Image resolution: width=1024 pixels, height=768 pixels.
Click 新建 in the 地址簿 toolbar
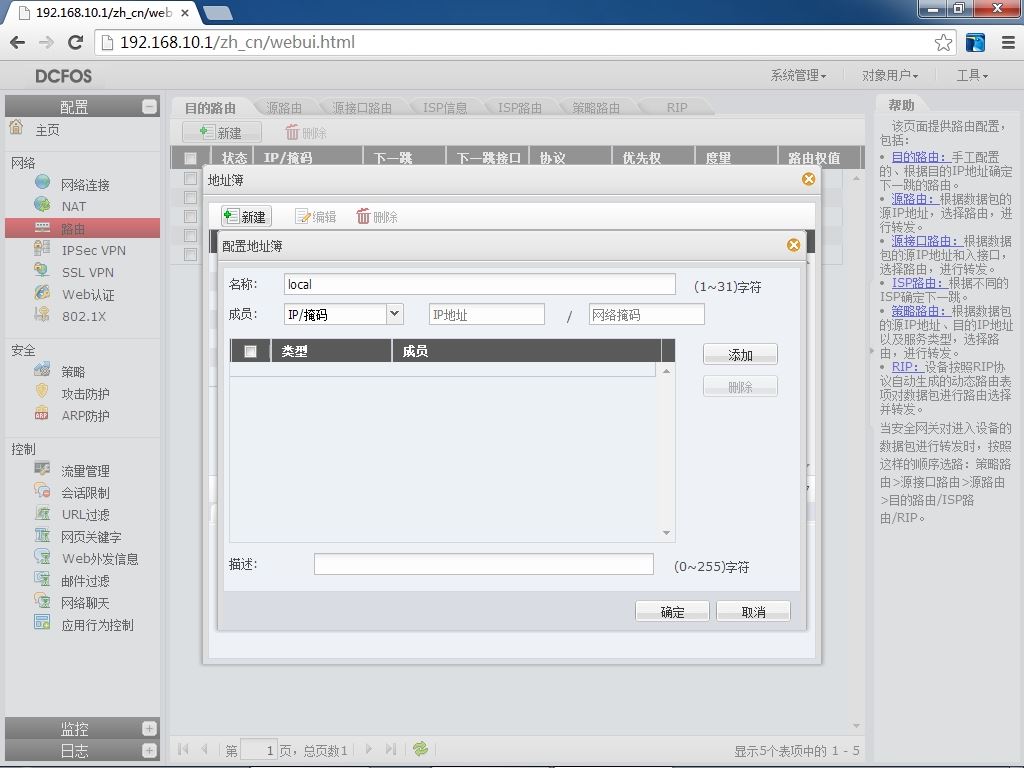pyautogui.click(x=246, y=216)
